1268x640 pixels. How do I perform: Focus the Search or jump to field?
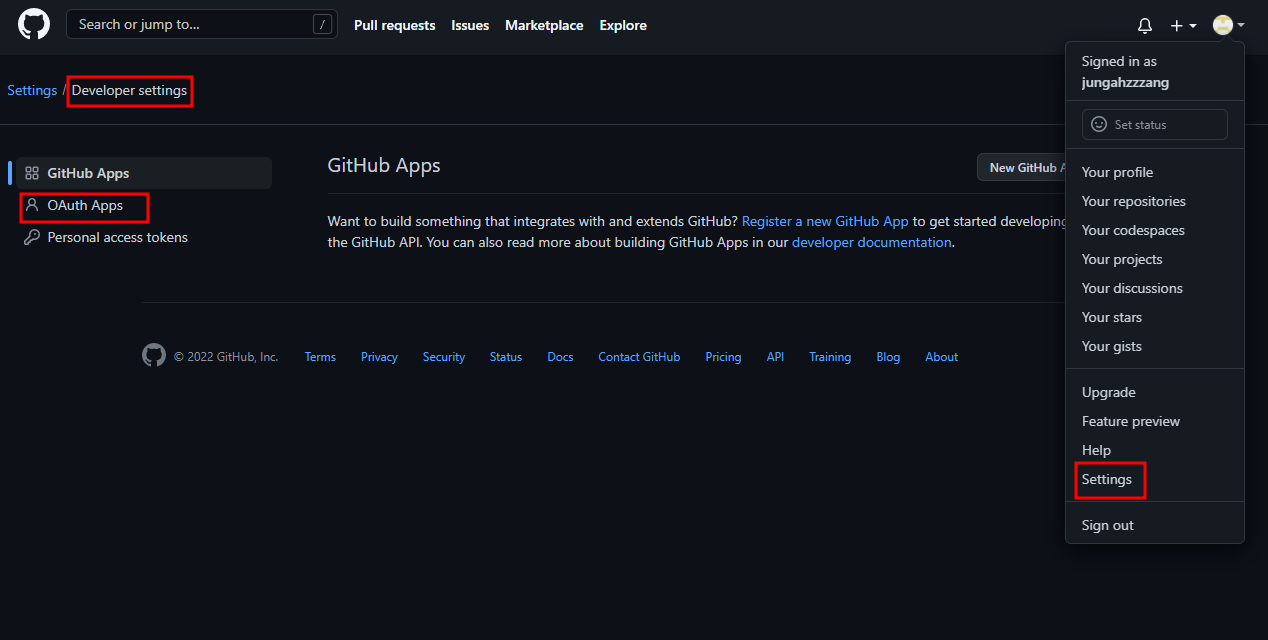(x=202, y=24)
